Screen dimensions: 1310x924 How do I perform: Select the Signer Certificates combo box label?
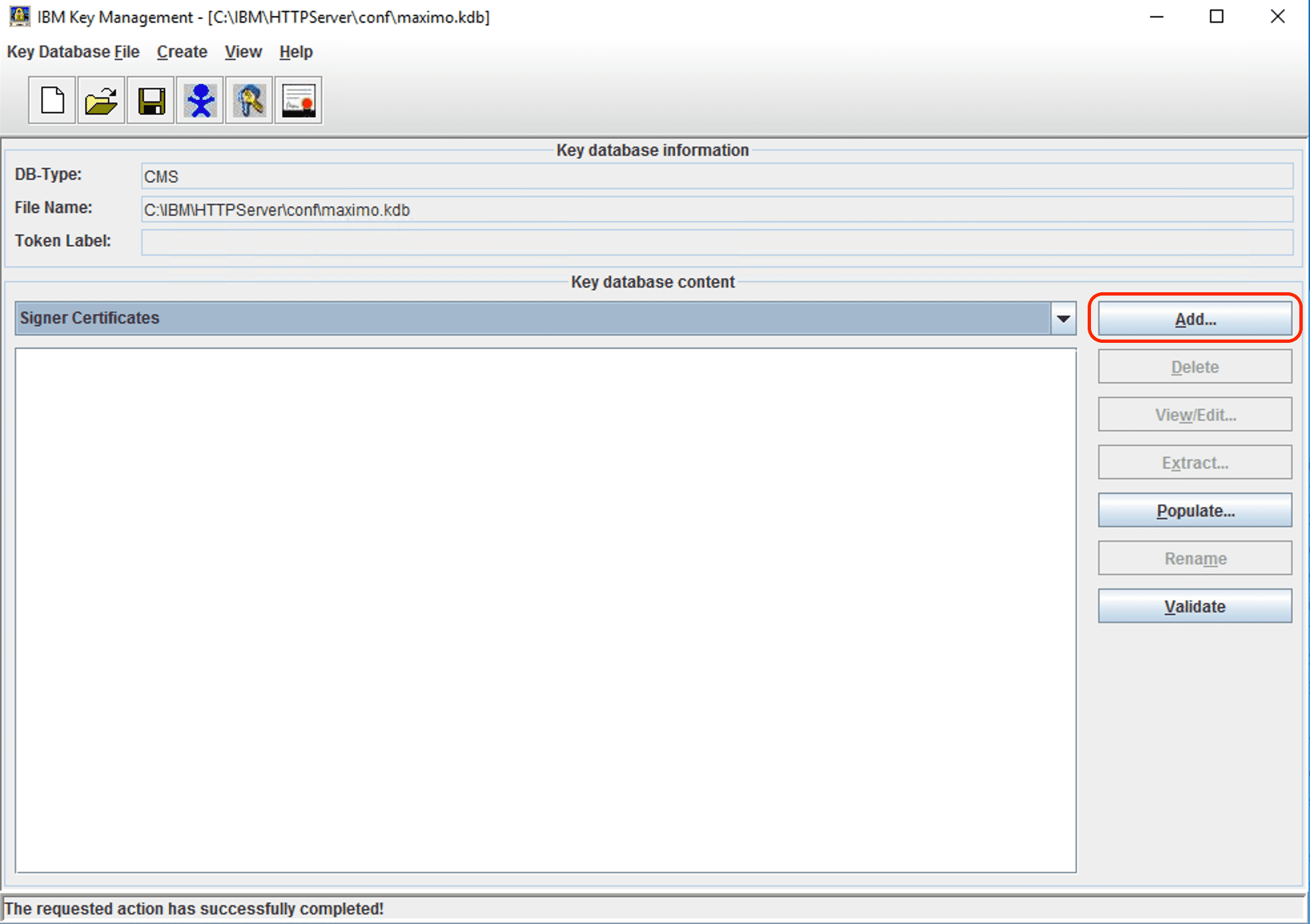point(90,318)
